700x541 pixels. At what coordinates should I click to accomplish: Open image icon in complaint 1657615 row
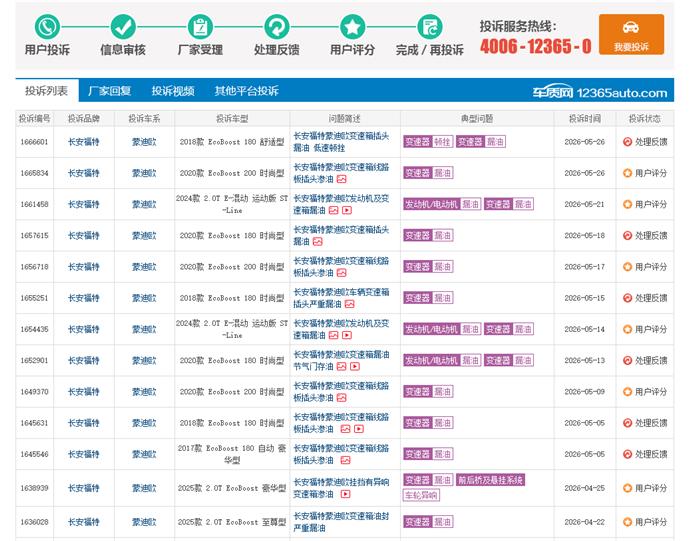[317, 241]
